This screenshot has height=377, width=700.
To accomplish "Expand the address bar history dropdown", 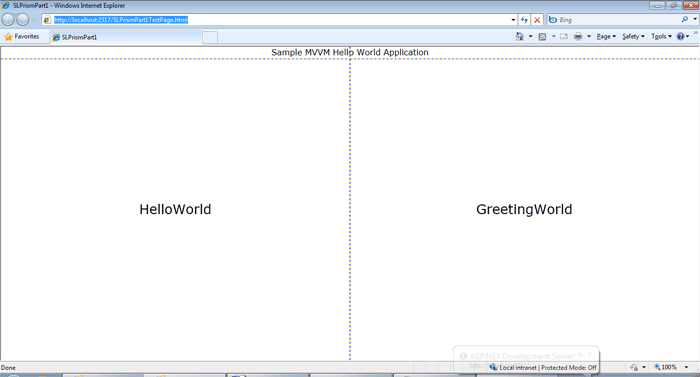I will click(x=513, y=20).
